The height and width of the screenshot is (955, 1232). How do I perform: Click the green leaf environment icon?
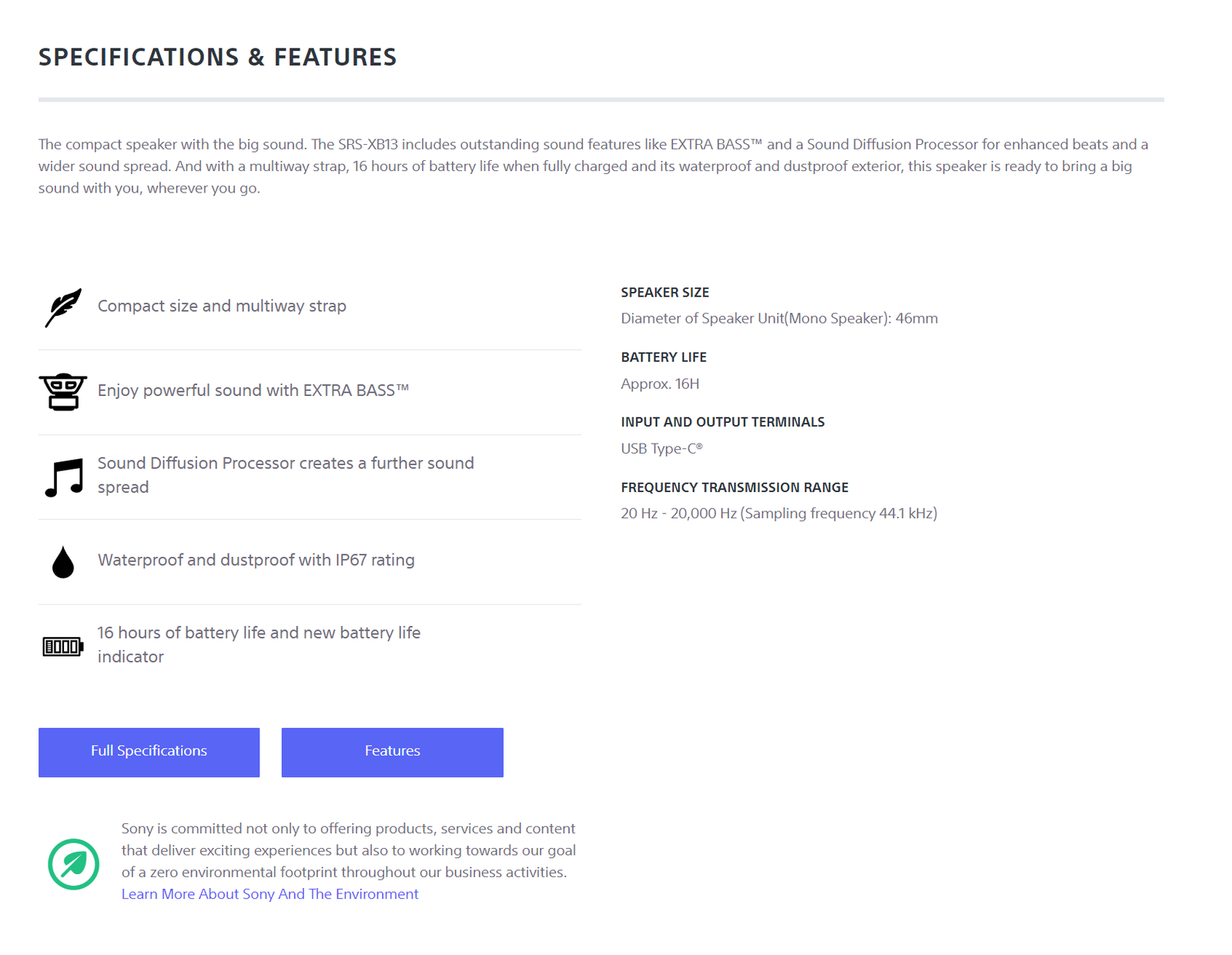point(73,864)
